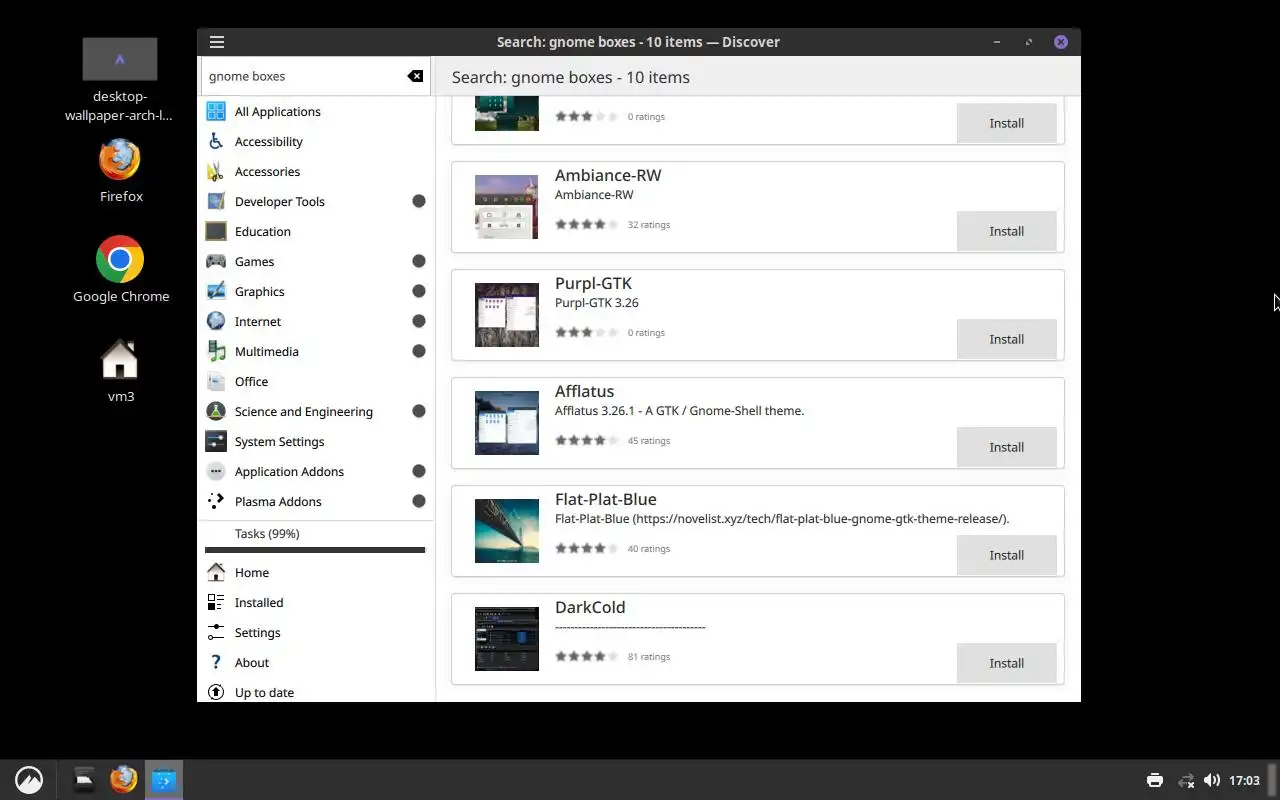Screen dimensions: 1280x800
Task: Open the application launcher in taskbar
Action: coord(29,780)
